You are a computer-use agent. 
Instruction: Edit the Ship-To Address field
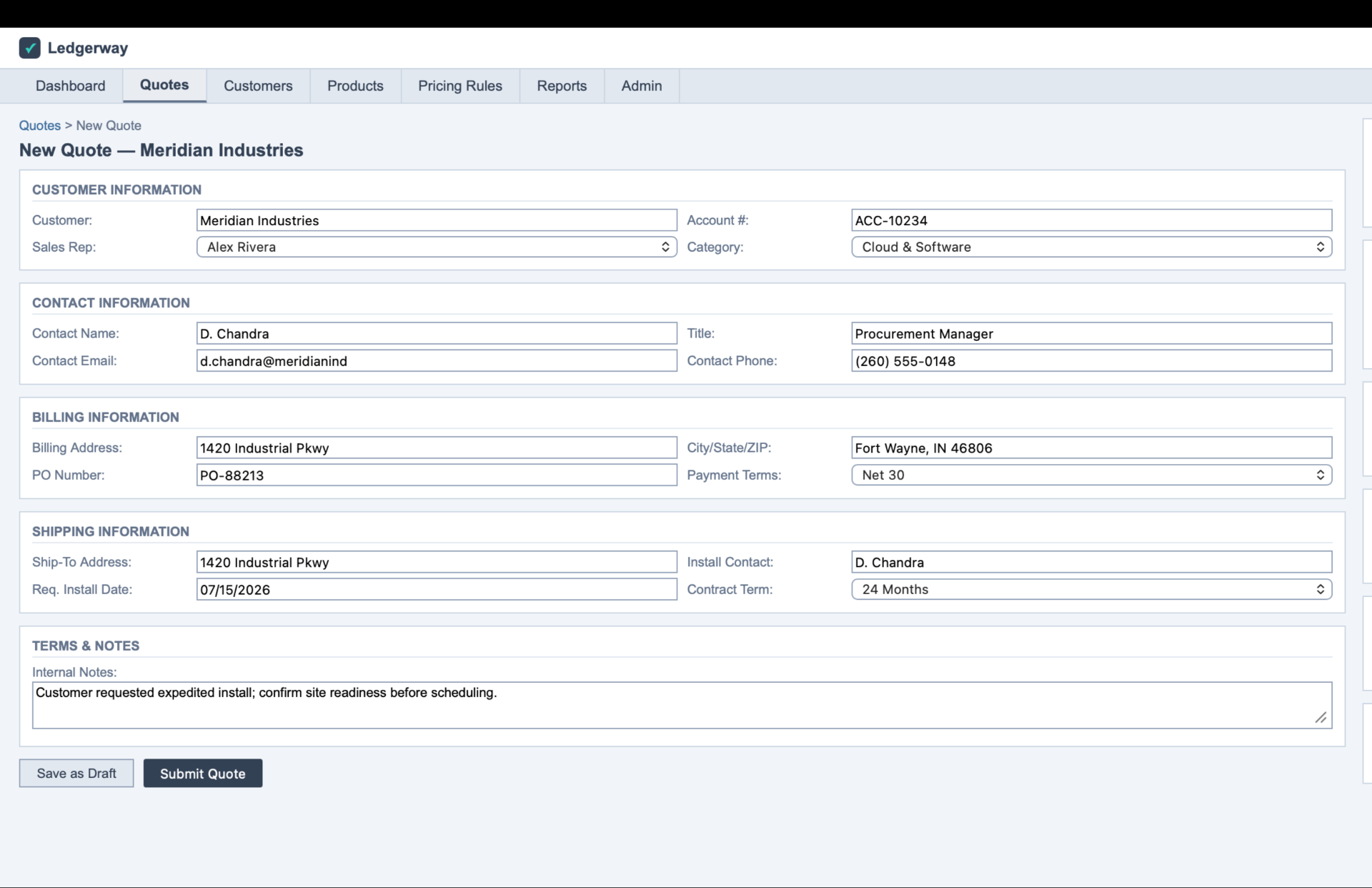pos(437,562)
